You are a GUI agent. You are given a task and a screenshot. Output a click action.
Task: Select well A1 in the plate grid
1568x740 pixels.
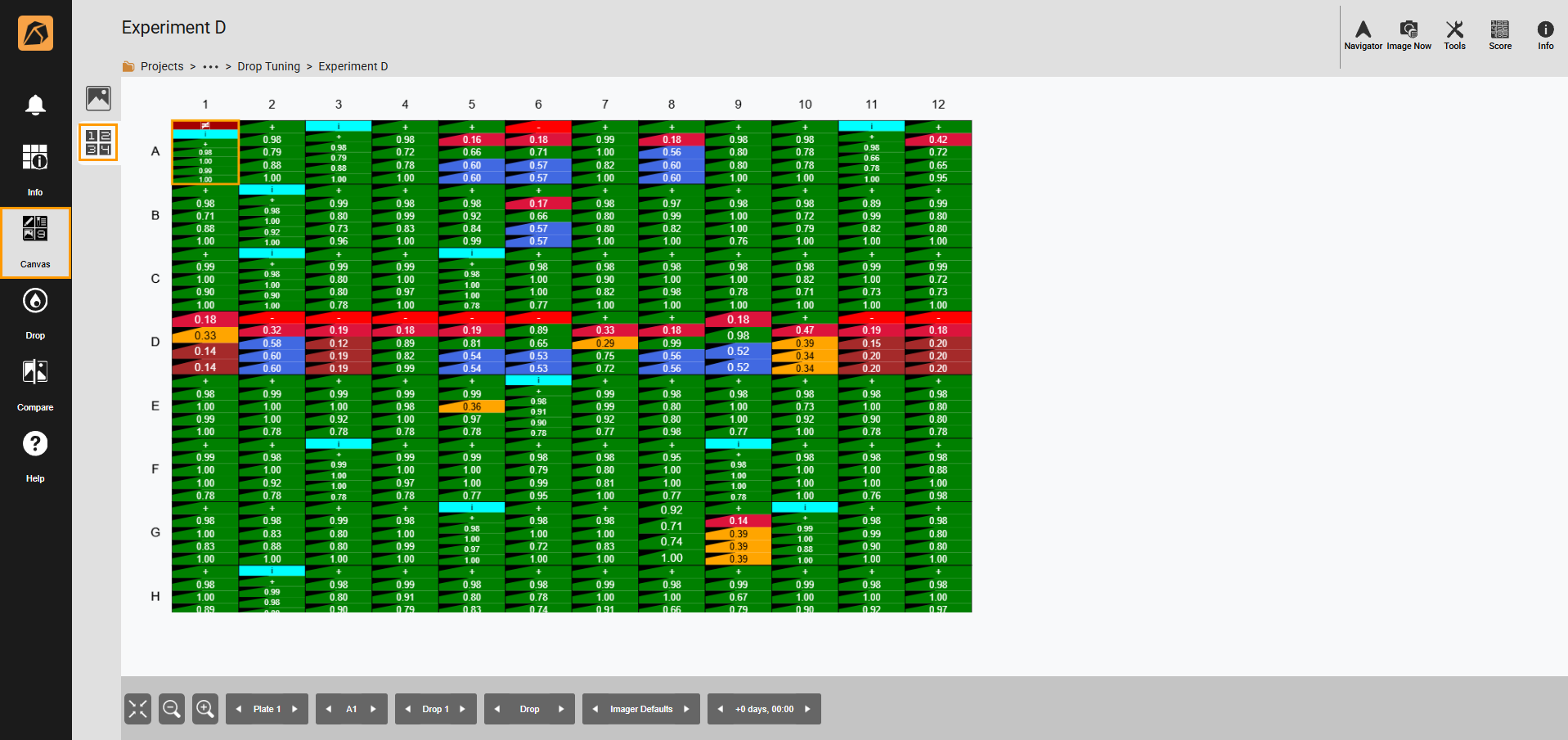[205, 153]
